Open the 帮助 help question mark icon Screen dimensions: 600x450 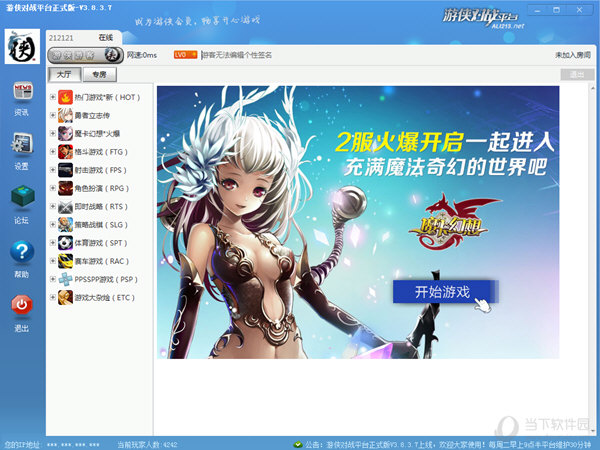pyautogui.click(x=22, y=252)
